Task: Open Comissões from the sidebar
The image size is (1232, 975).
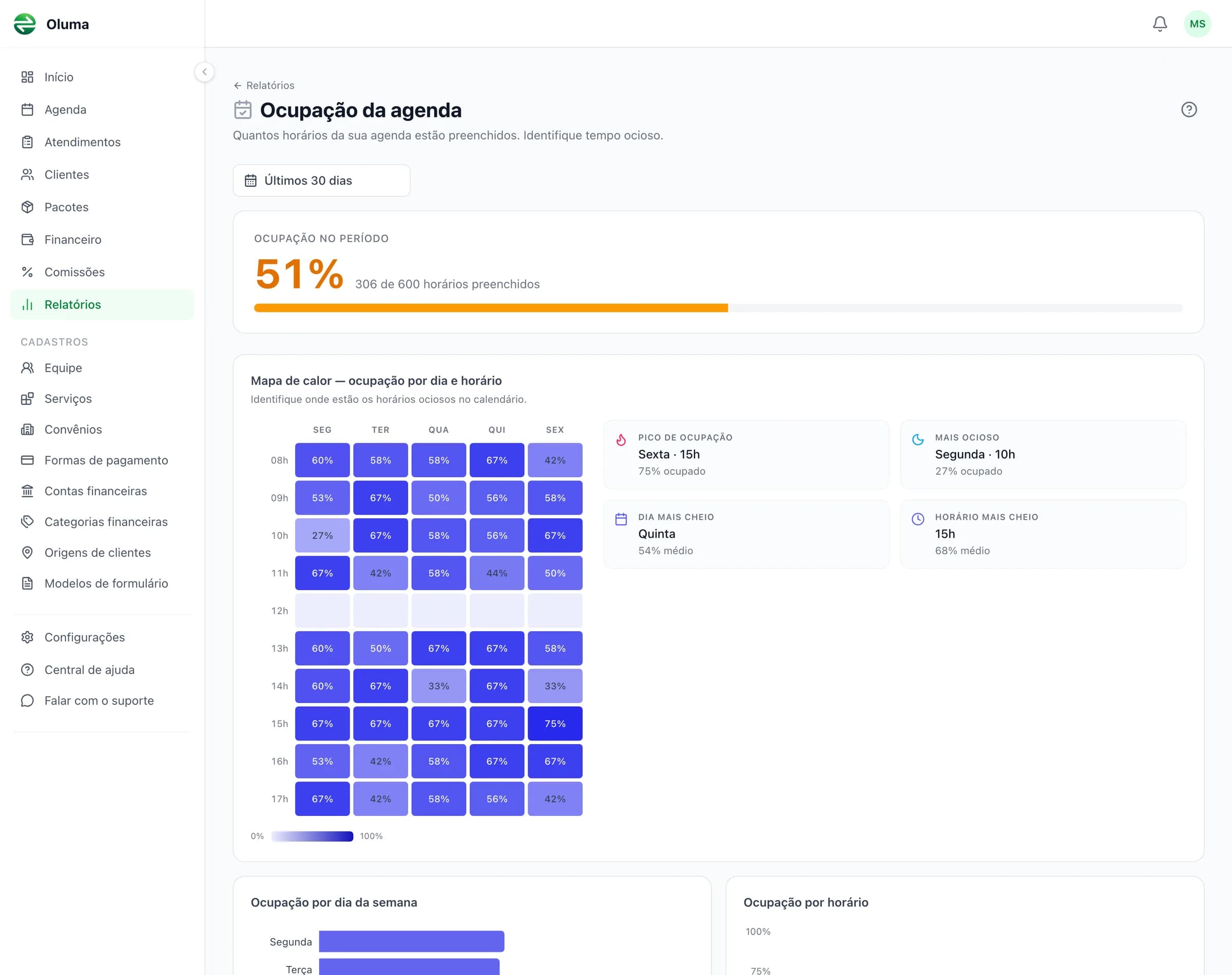Action: (102, 272)
